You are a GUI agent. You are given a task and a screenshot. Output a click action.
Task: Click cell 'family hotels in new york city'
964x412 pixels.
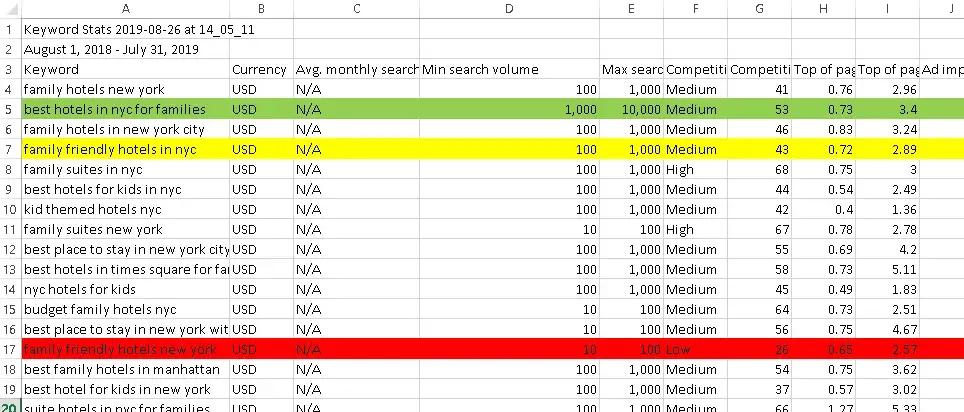click(125, 130)
